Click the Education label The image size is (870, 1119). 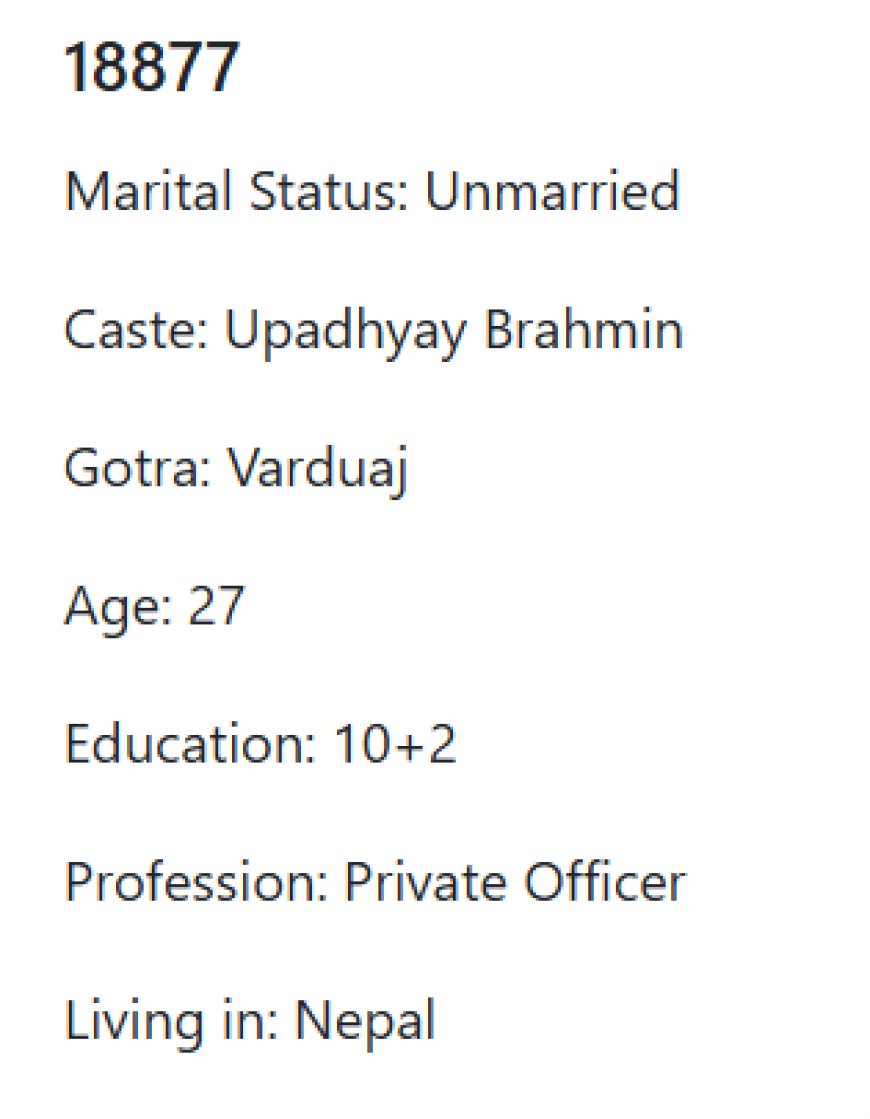(x=190, y=744)
